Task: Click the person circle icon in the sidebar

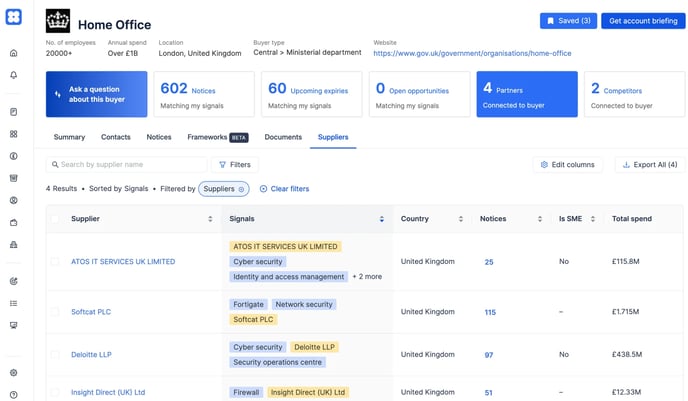Action: point(14,200)
